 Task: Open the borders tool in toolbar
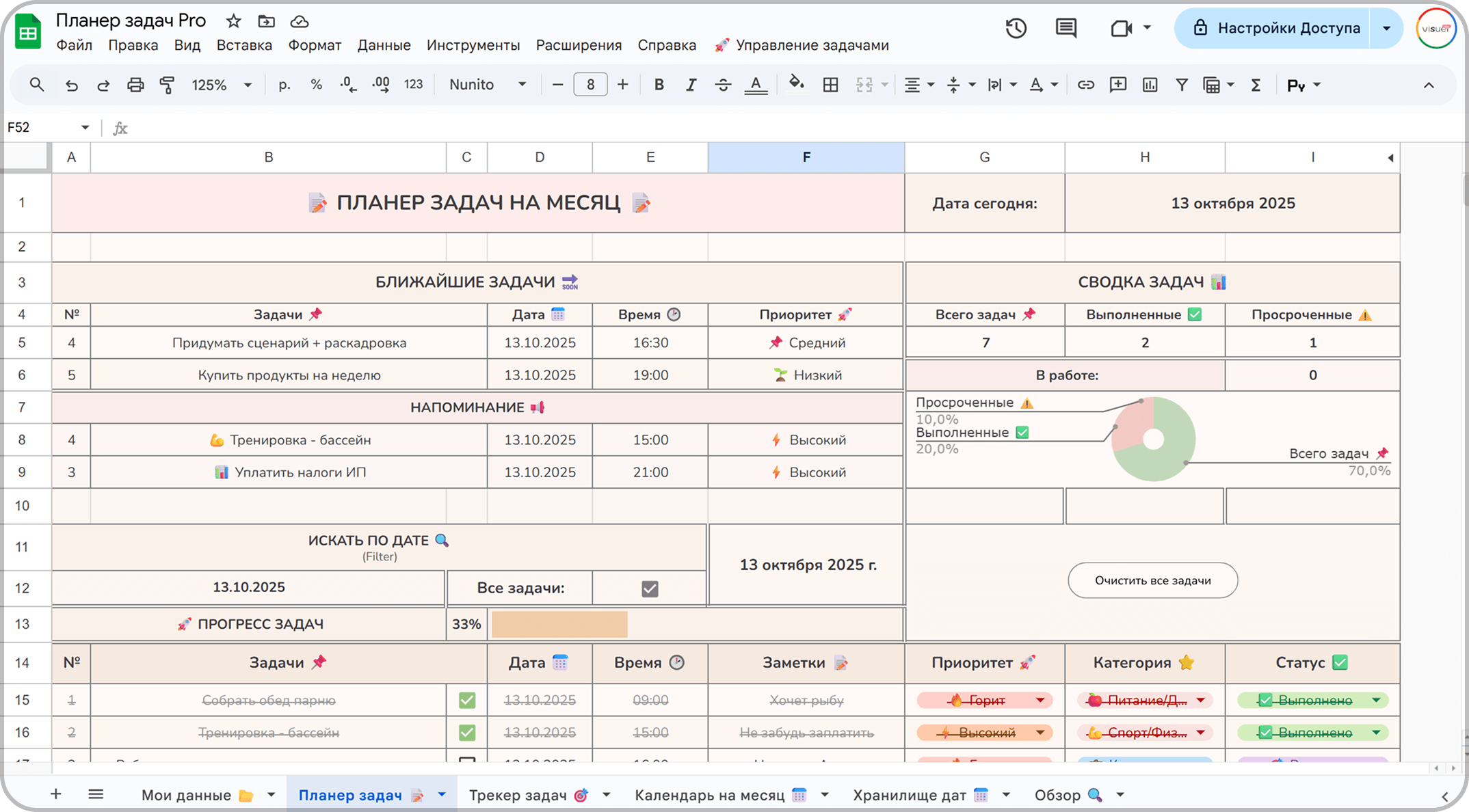[x=830, y=85]
